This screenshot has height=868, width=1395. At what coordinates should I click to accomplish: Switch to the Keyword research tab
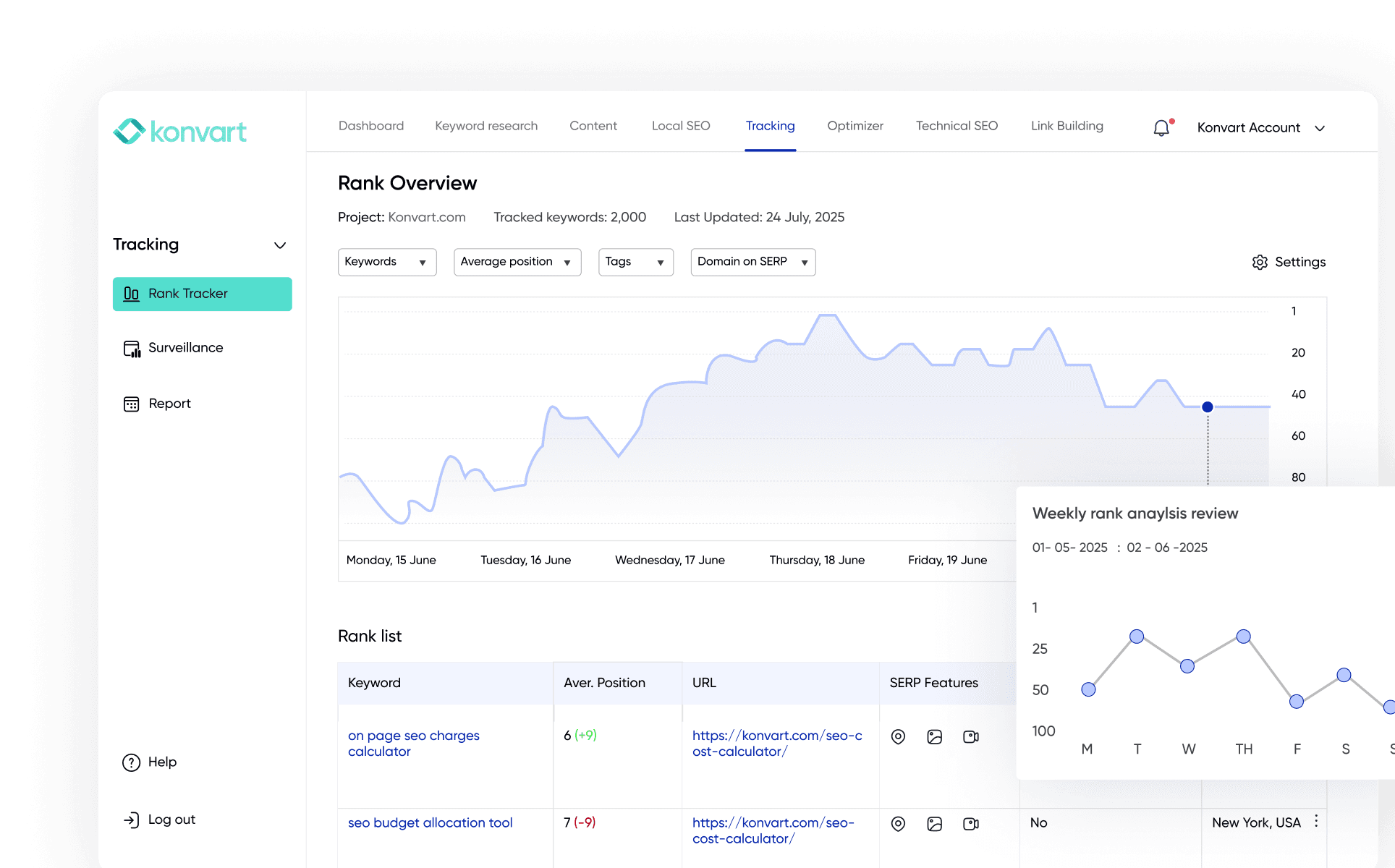486,126
